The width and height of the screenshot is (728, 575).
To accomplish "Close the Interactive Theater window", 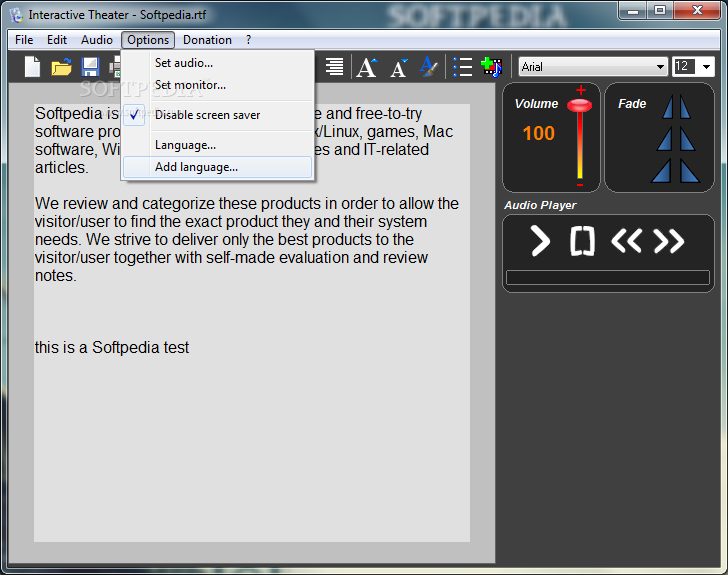I will 697,10.
